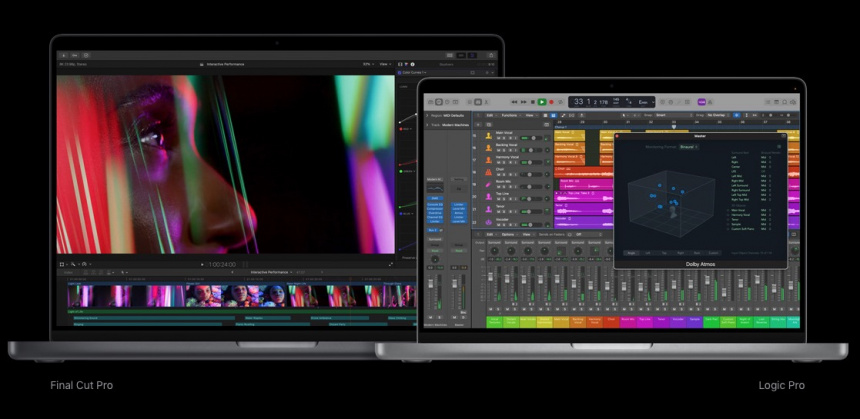
Task: Open the tracks area View menu
Action: tap(531, 116)
